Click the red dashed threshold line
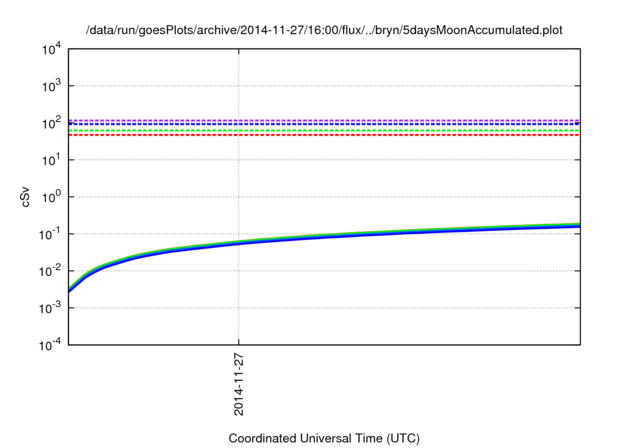Viewport: 640px width, 448px height. (x=324, y=135)
